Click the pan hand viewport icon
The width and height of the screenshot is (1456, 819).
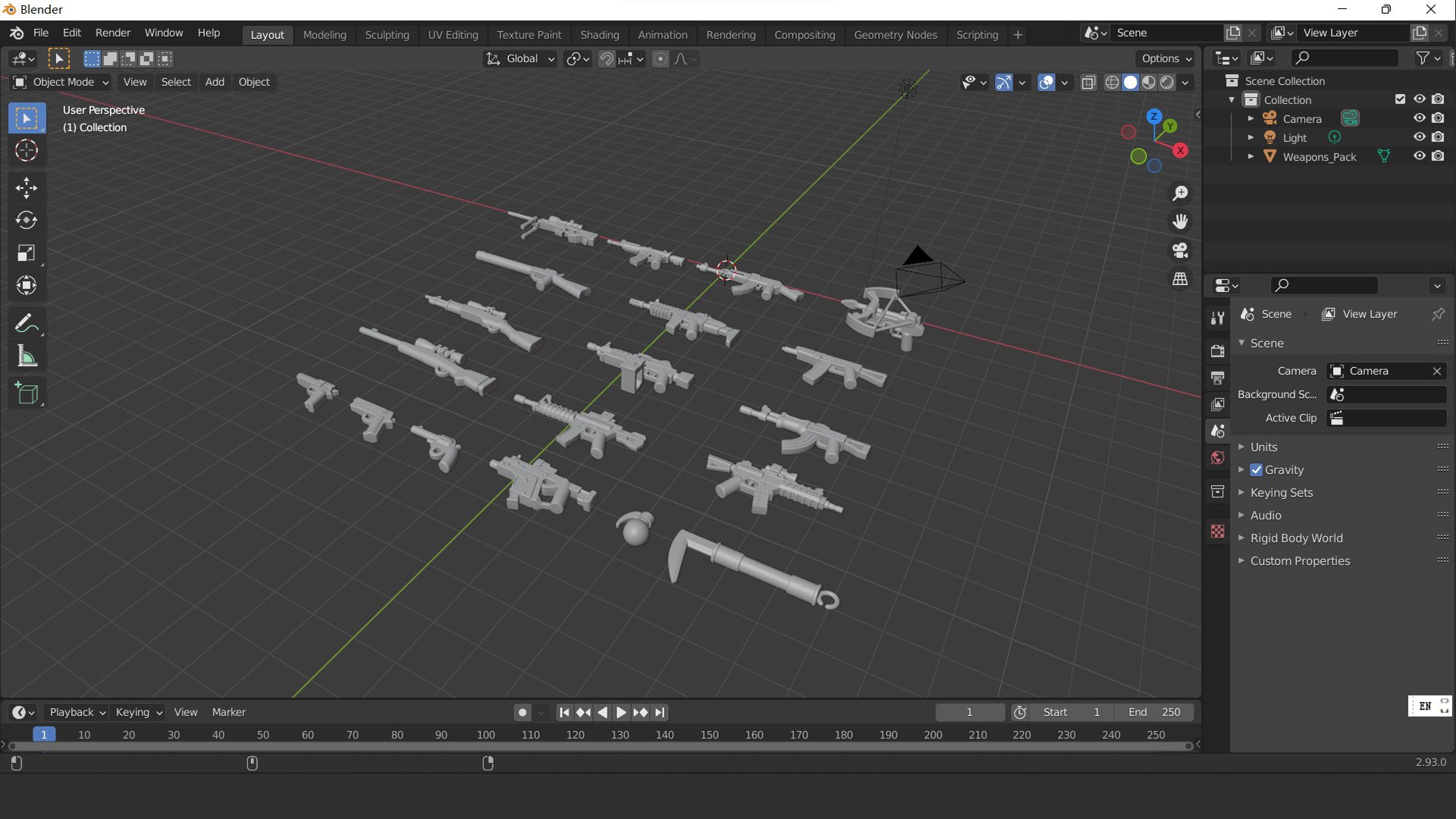1180,221
